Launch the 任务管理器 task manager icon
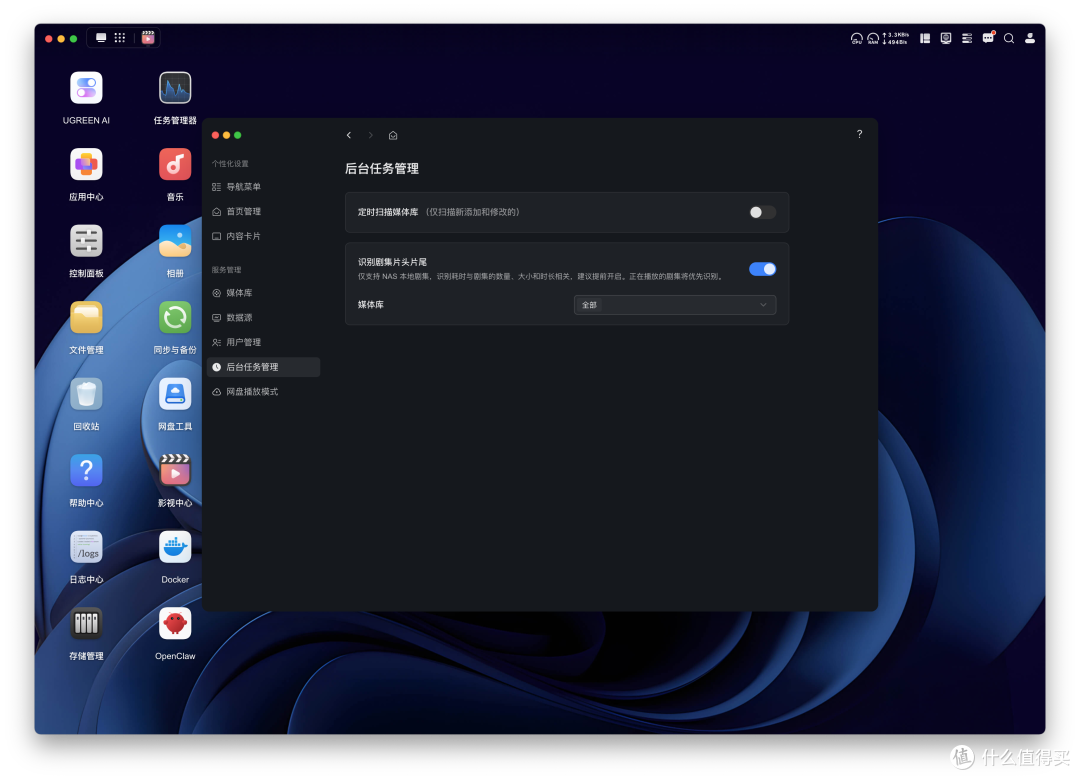 (x=175, y=89)
